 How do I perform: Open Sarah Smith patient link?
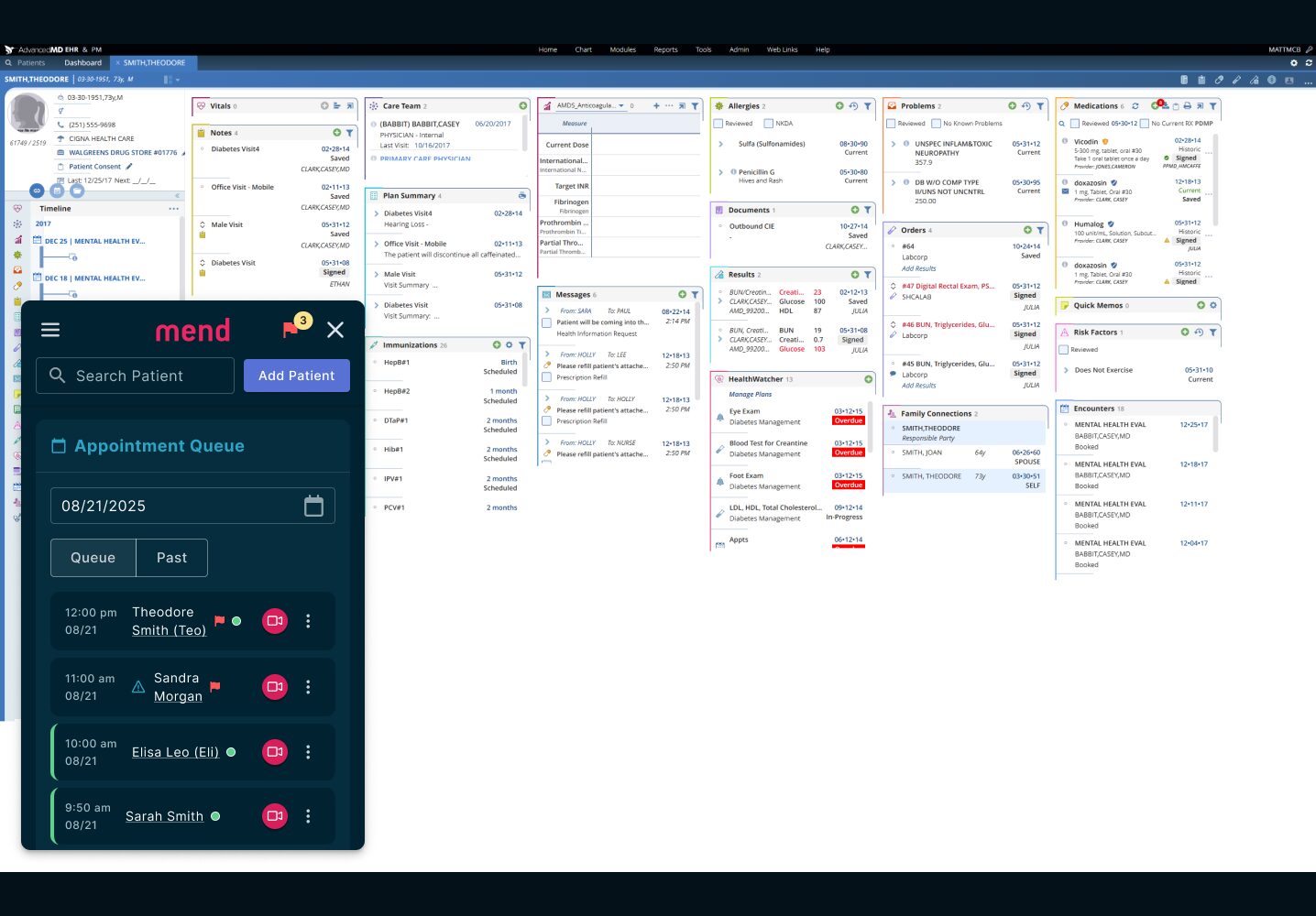tap(164, 816)
